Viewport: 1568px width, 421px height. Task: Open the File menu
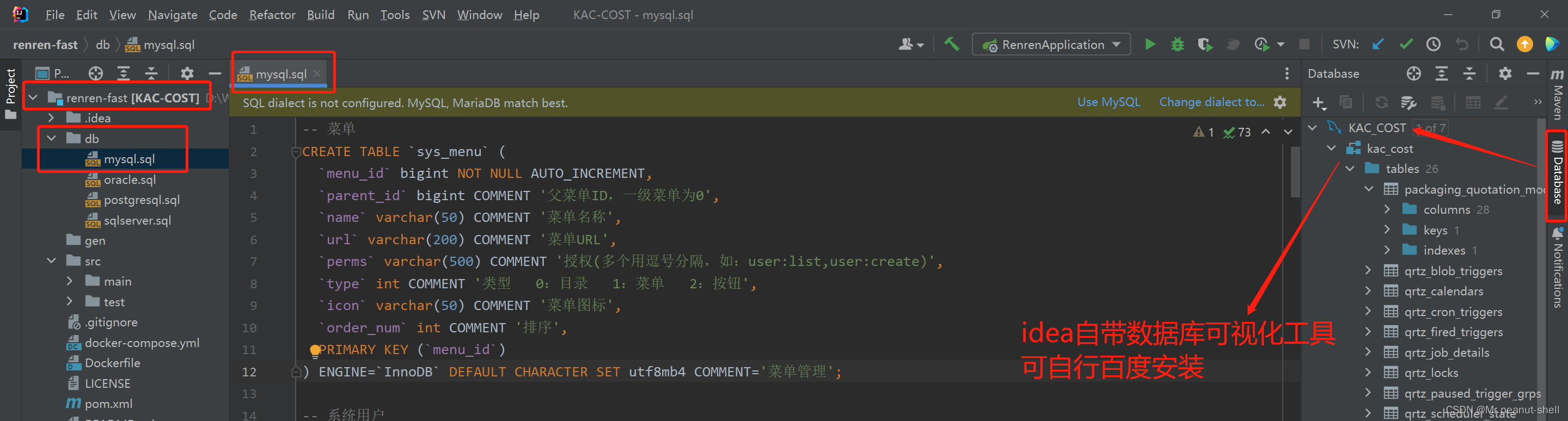pos(55,15)
